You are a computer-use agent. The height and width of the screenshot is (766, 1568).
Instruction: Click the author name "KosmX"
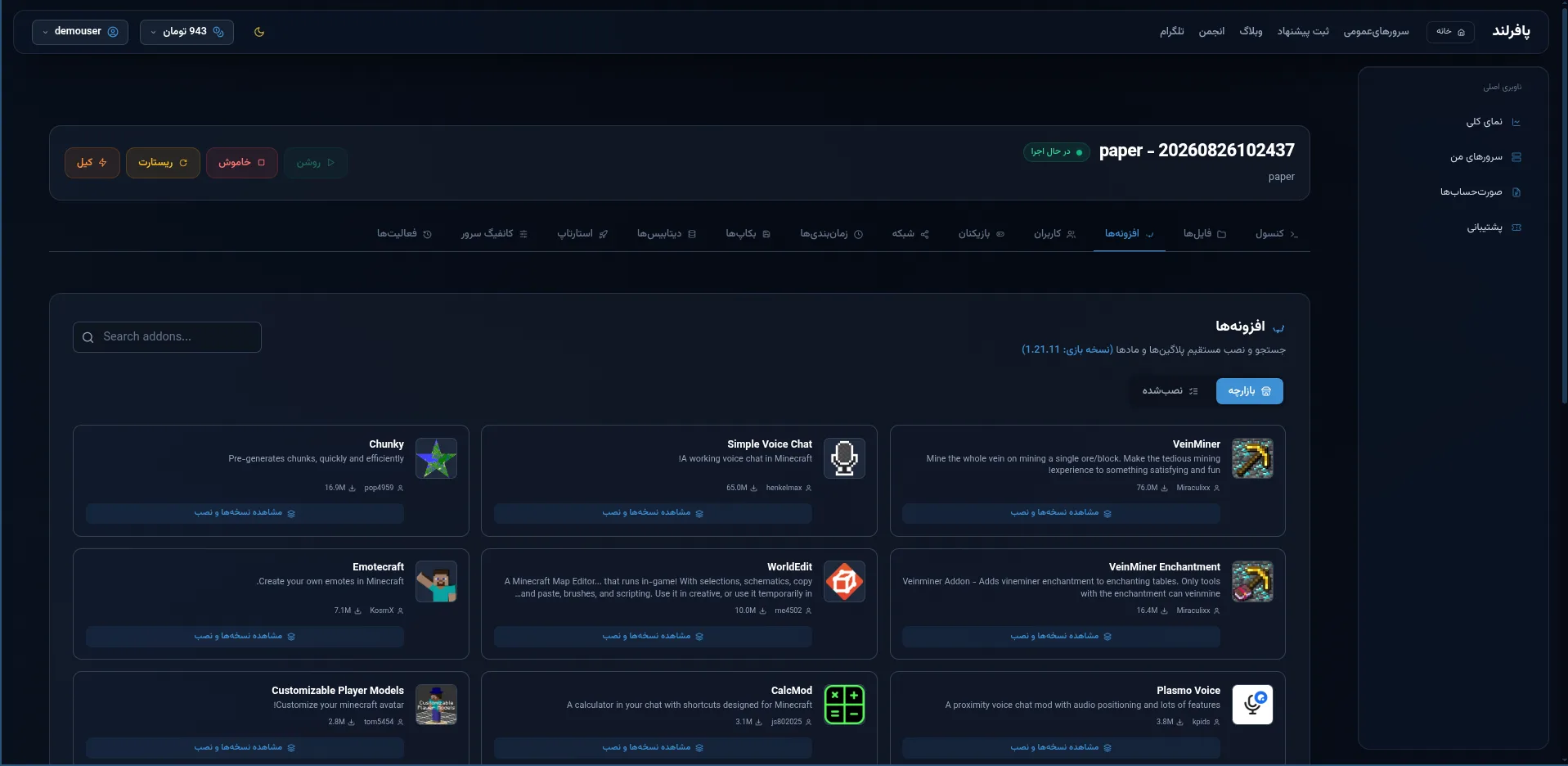[382, 611]
